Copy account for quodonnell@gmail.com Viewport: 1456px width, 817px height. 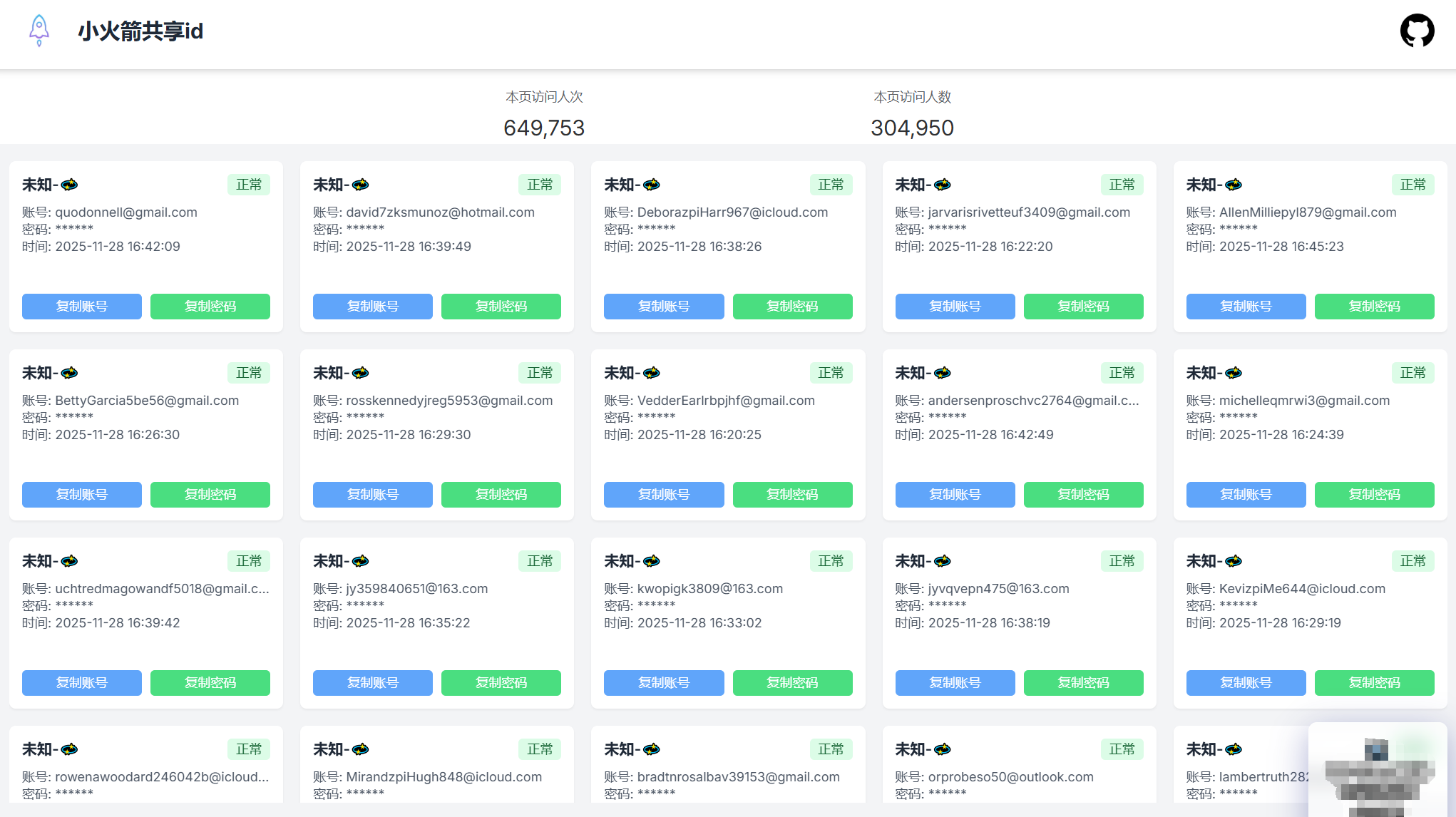81,307
